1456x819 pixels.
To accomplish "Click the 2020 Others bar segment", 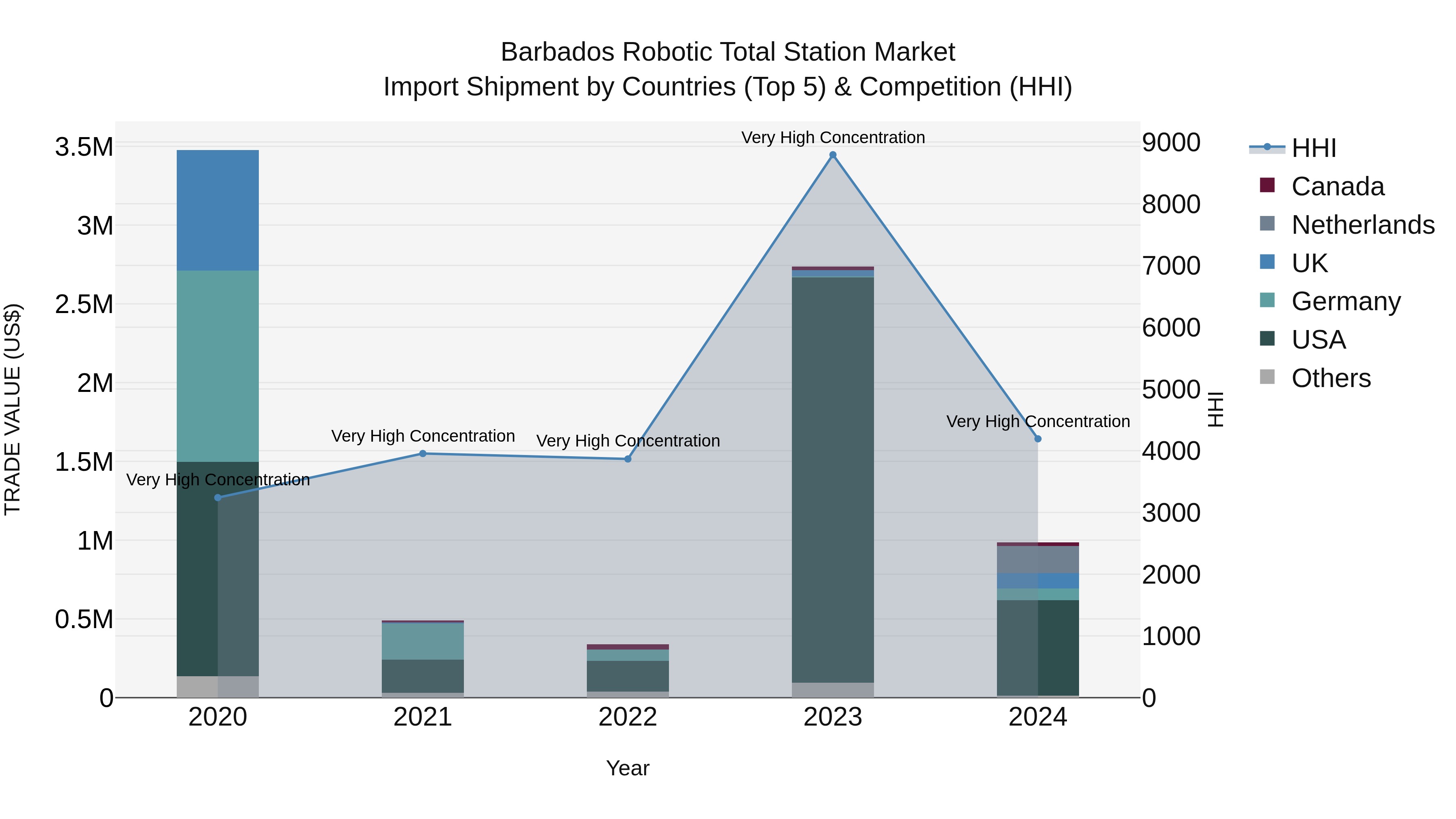I will 218,687.
